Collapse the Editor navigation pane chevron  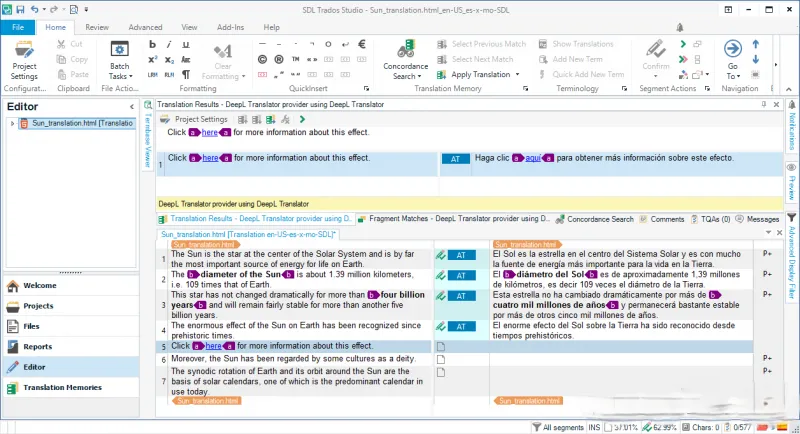[x=132, y=107]
